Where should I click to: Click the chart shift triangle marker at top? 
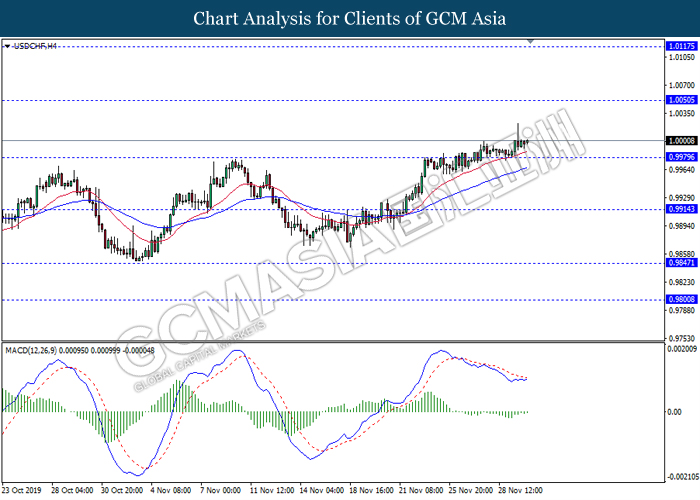530,41
